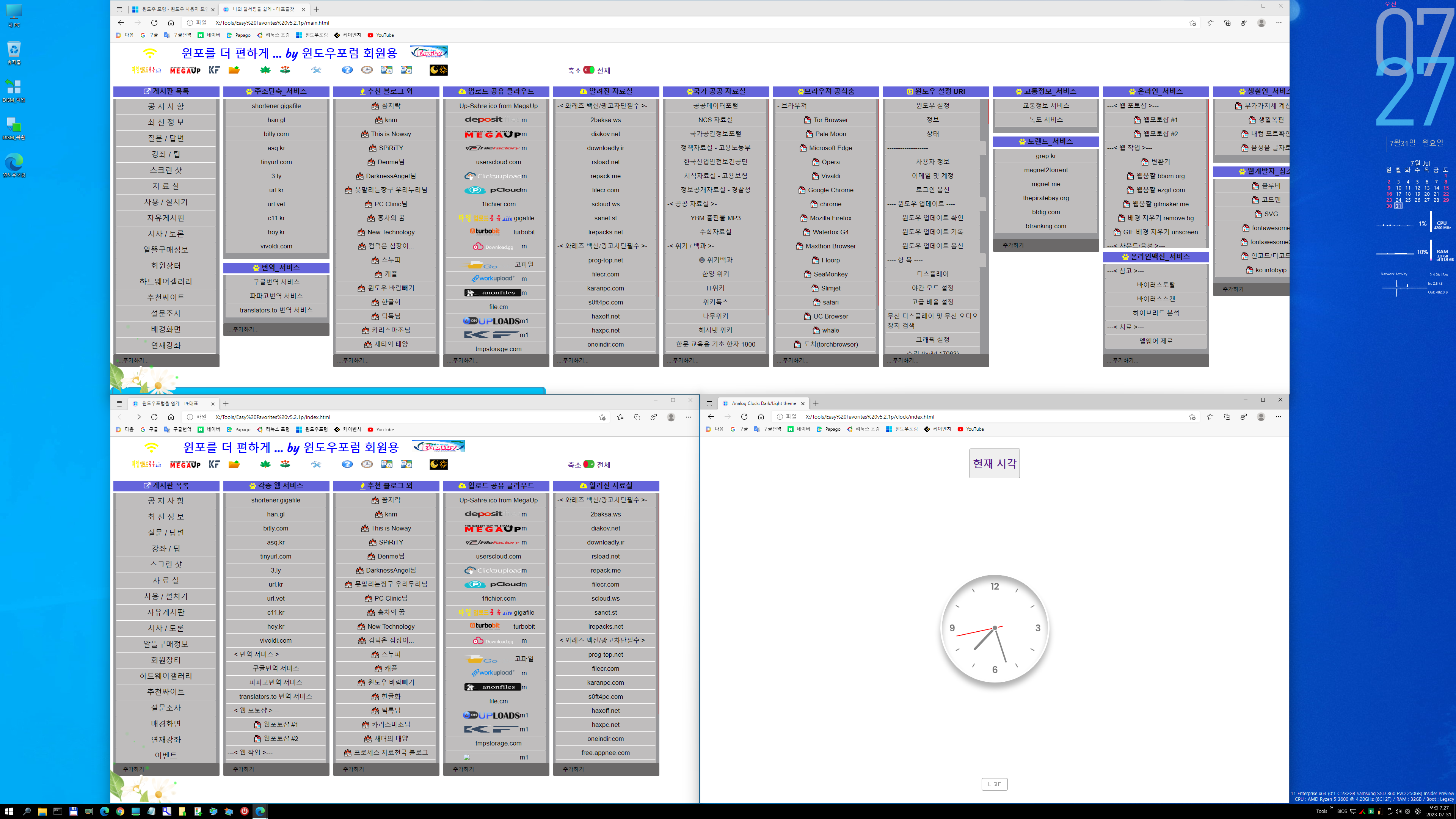Open the My PC desktop icon
Viewport: 1456px width, 819px height.
point(14,16)
